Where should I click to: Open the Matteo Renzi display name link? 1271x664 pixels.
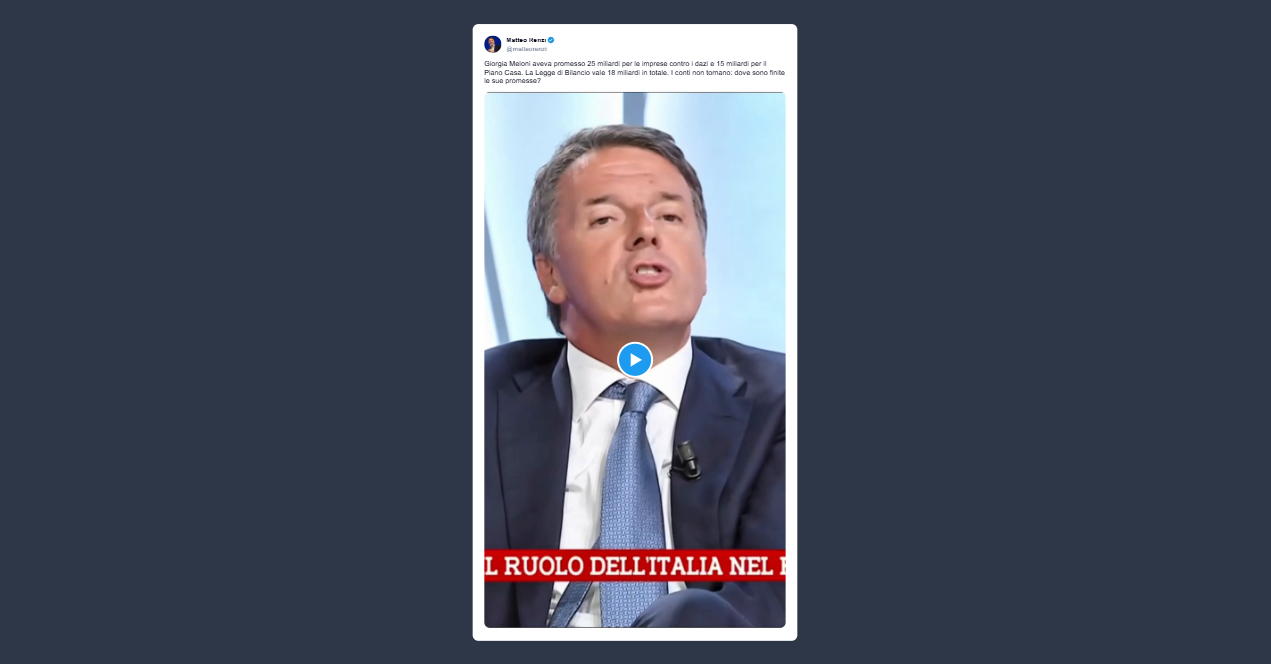(x=525, y=40)
